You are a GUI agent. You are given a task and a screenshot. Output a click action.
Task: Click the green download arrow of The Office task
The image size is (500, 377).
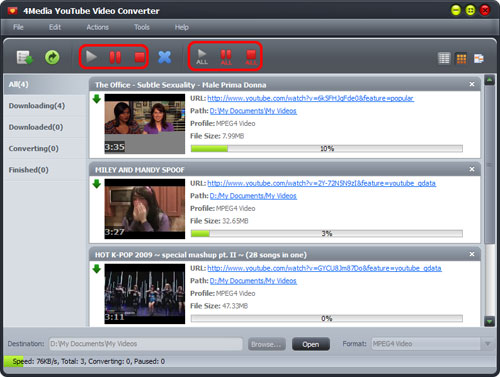[x=97, y=99]
